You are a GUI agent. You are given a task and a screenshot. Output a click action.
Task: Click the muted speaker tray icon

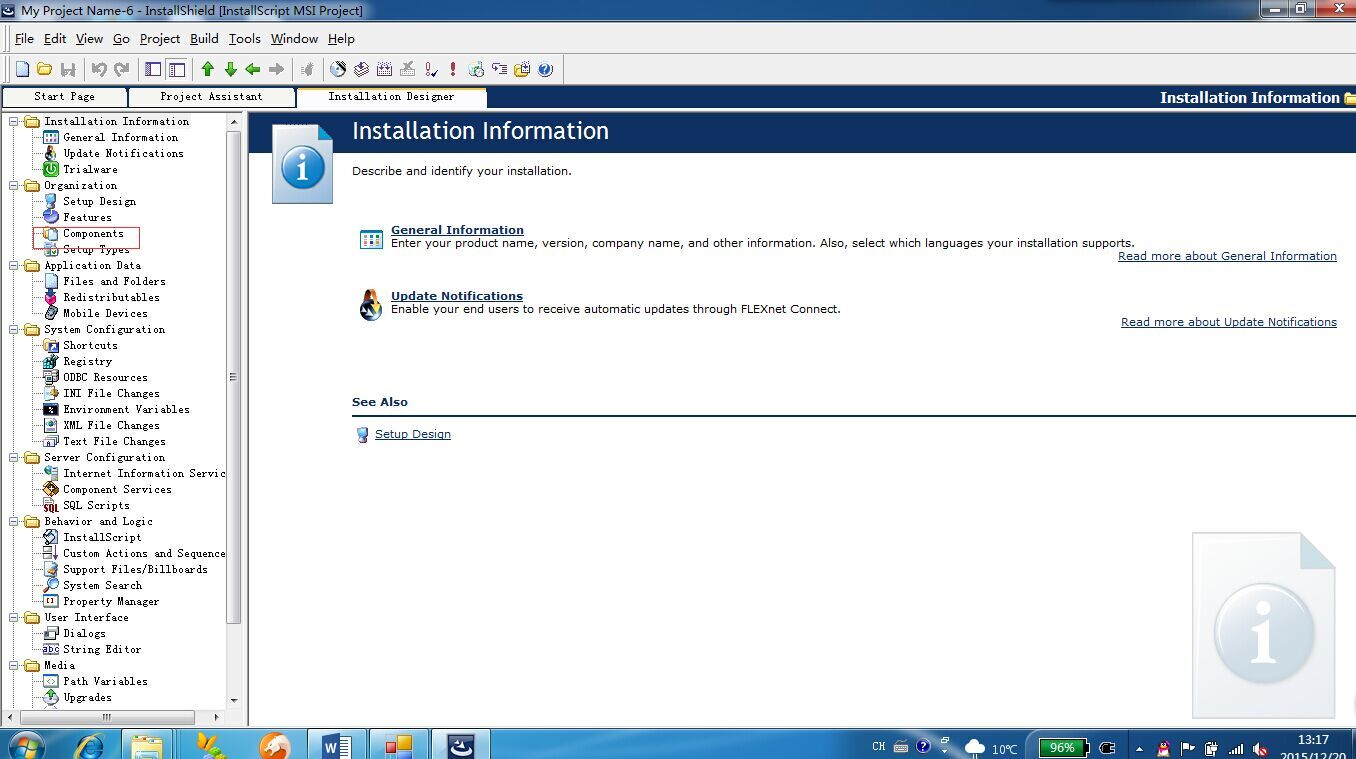coord(1261,748)
